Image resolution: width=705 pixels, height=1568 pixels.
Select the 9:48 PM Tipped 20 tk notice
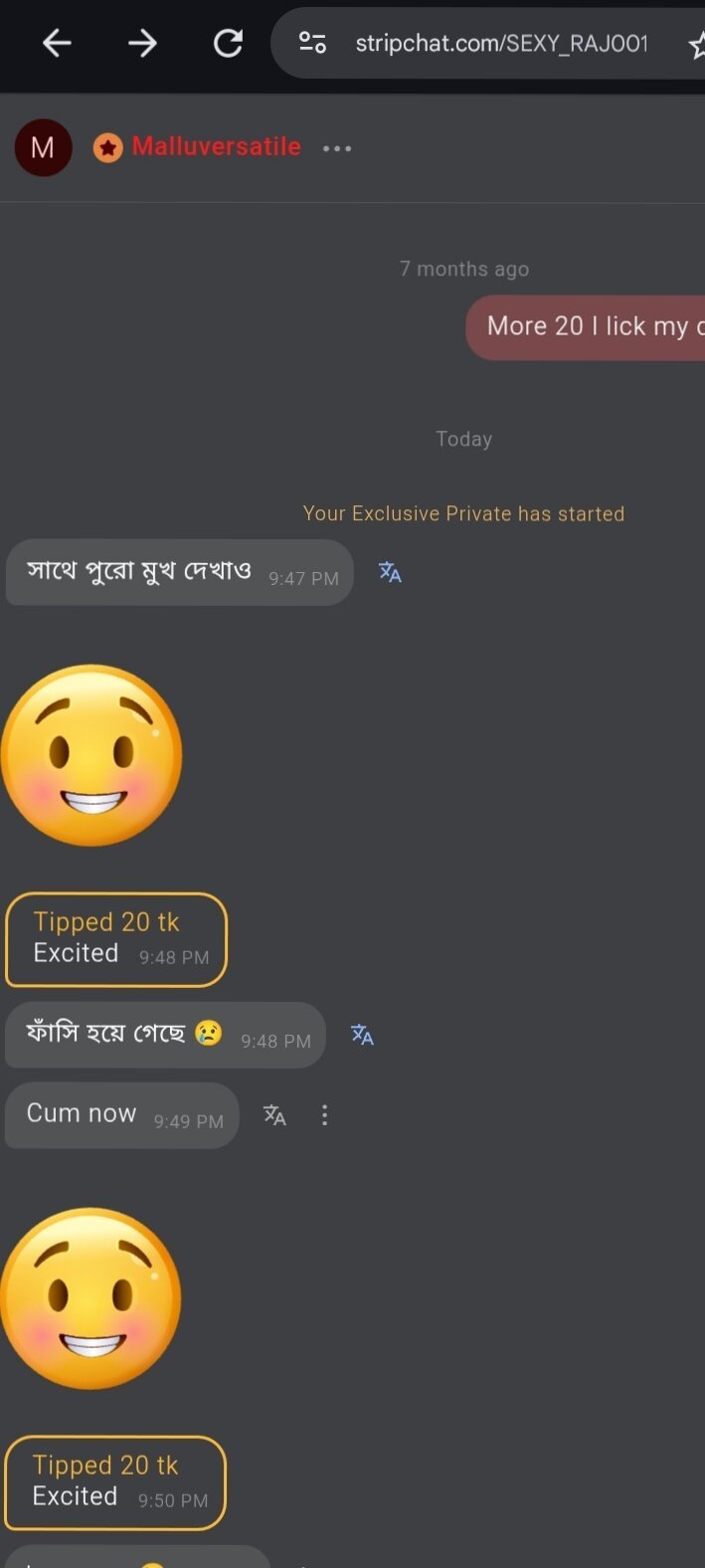116,939
